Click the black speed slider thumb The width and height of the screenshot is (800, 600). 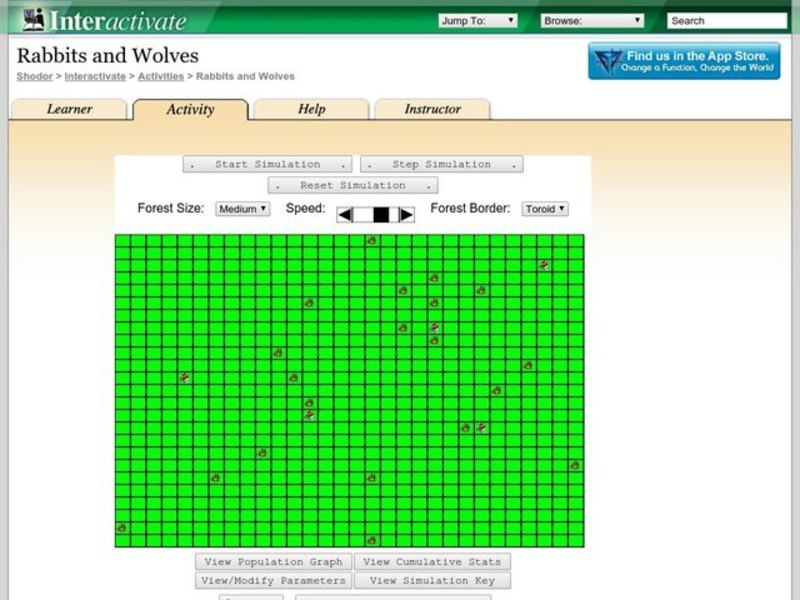[381, 214]
